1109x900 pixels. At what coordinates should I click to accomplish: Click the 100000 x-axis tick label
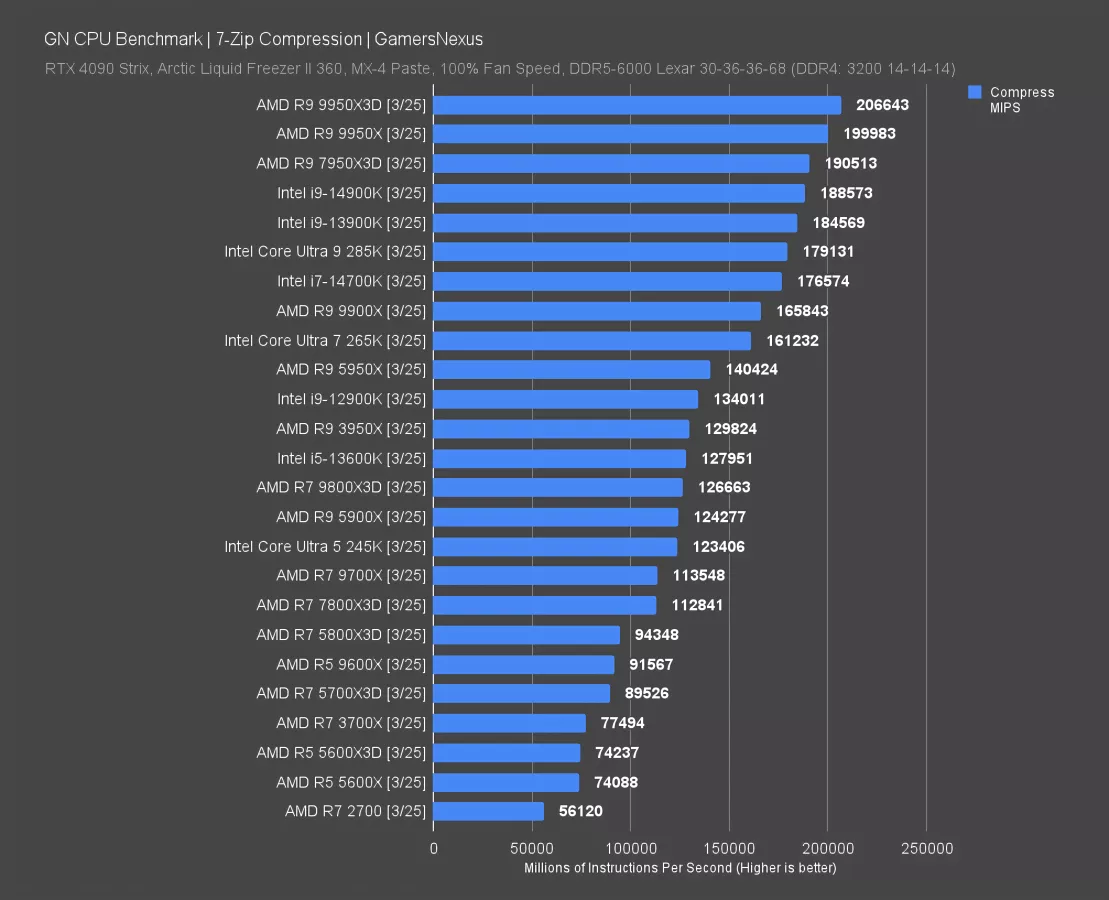tap(630, 849)
